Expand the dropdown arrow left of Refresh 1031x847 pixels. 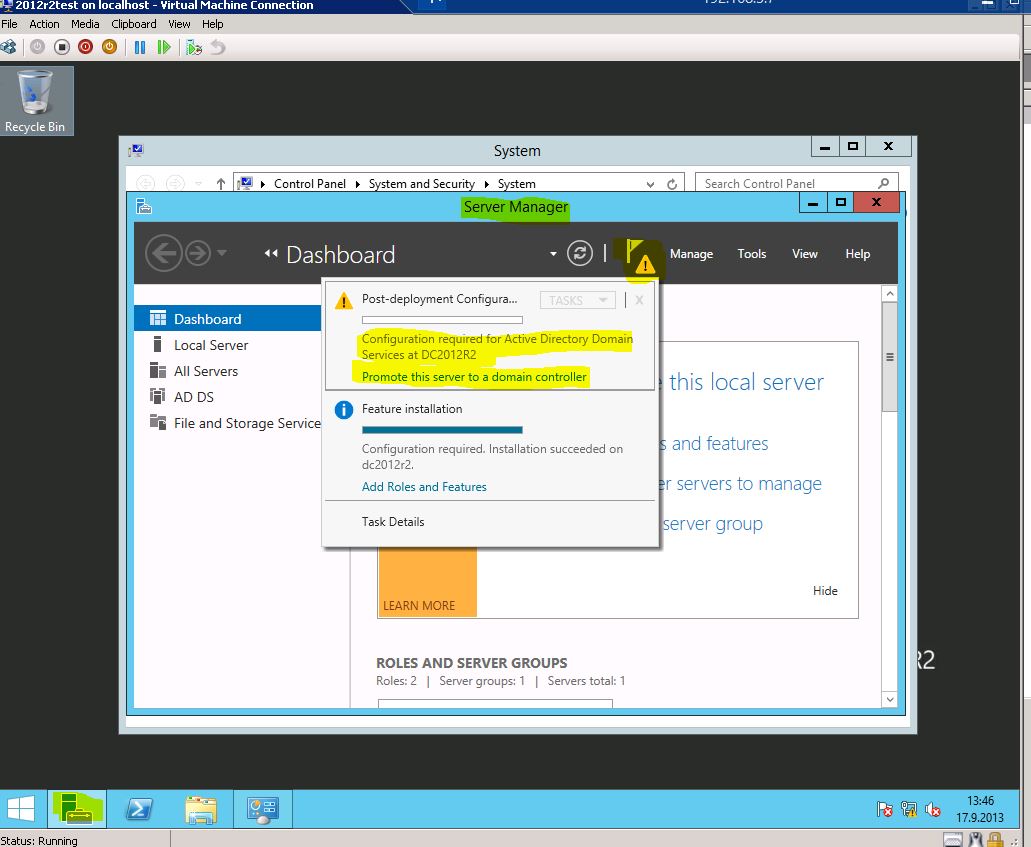click(x=553, y=254)
